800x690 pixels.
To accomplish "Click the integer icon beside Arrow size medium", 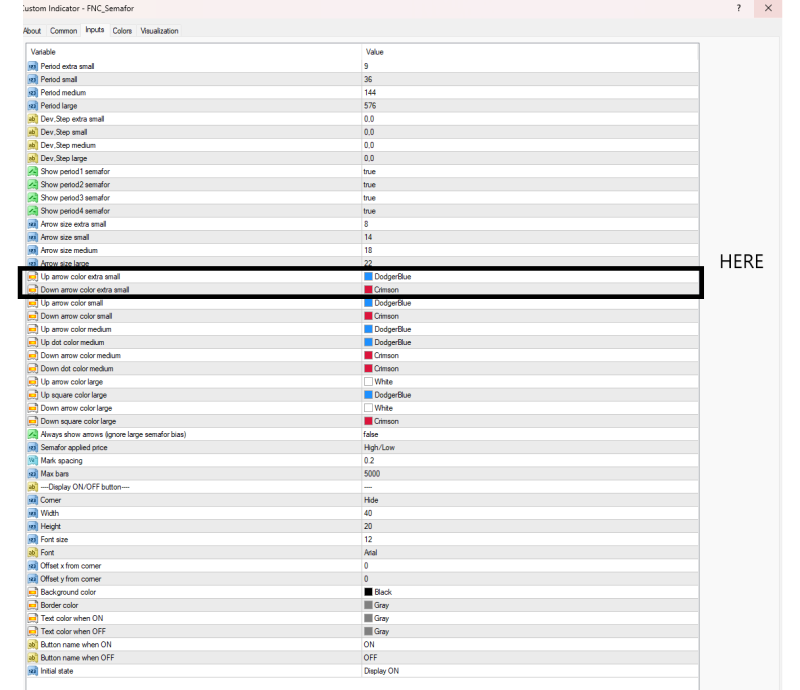I will click(33, 250).
